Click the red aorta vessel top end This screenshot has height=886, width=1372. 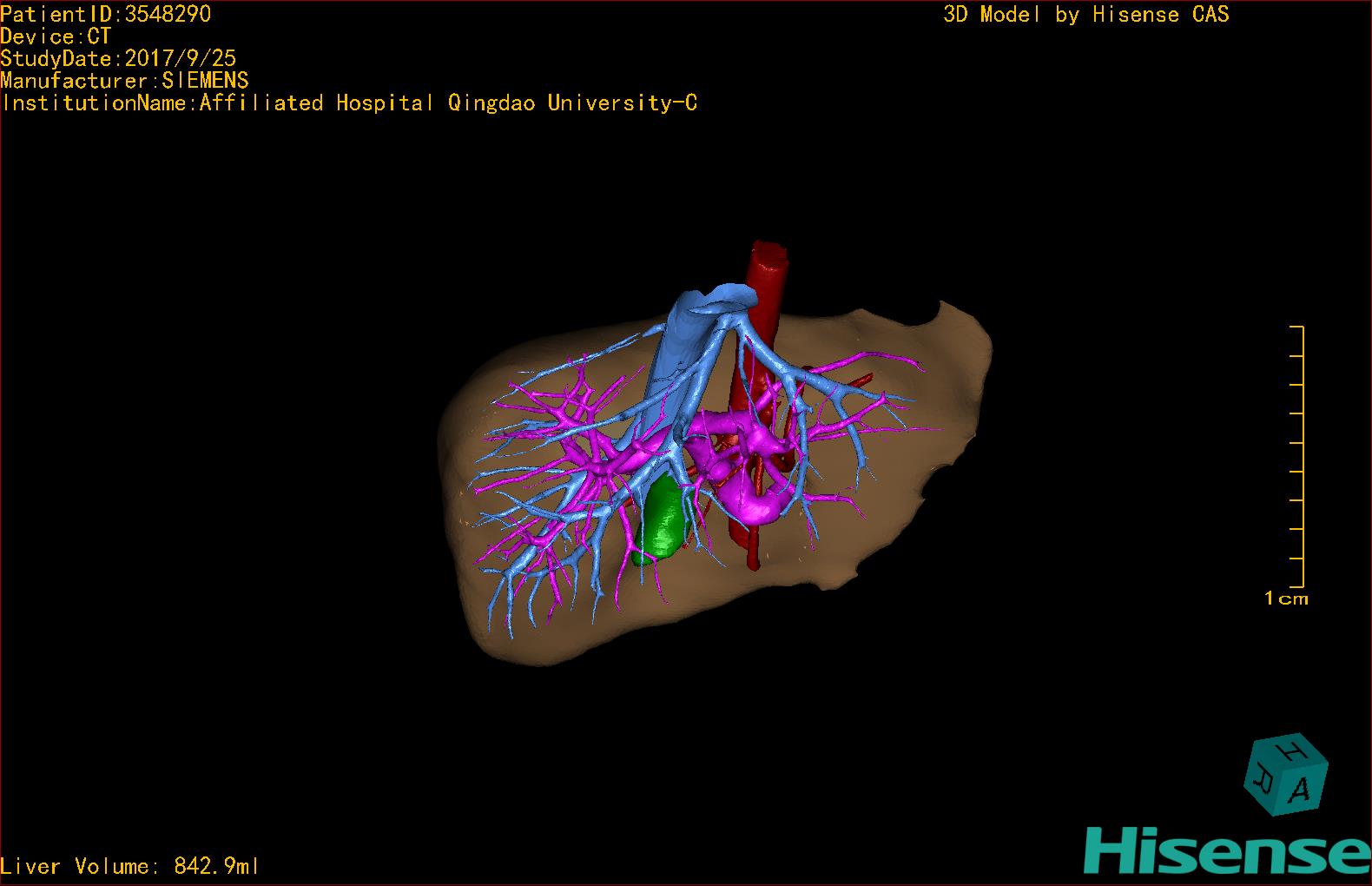tap(769, 255)
